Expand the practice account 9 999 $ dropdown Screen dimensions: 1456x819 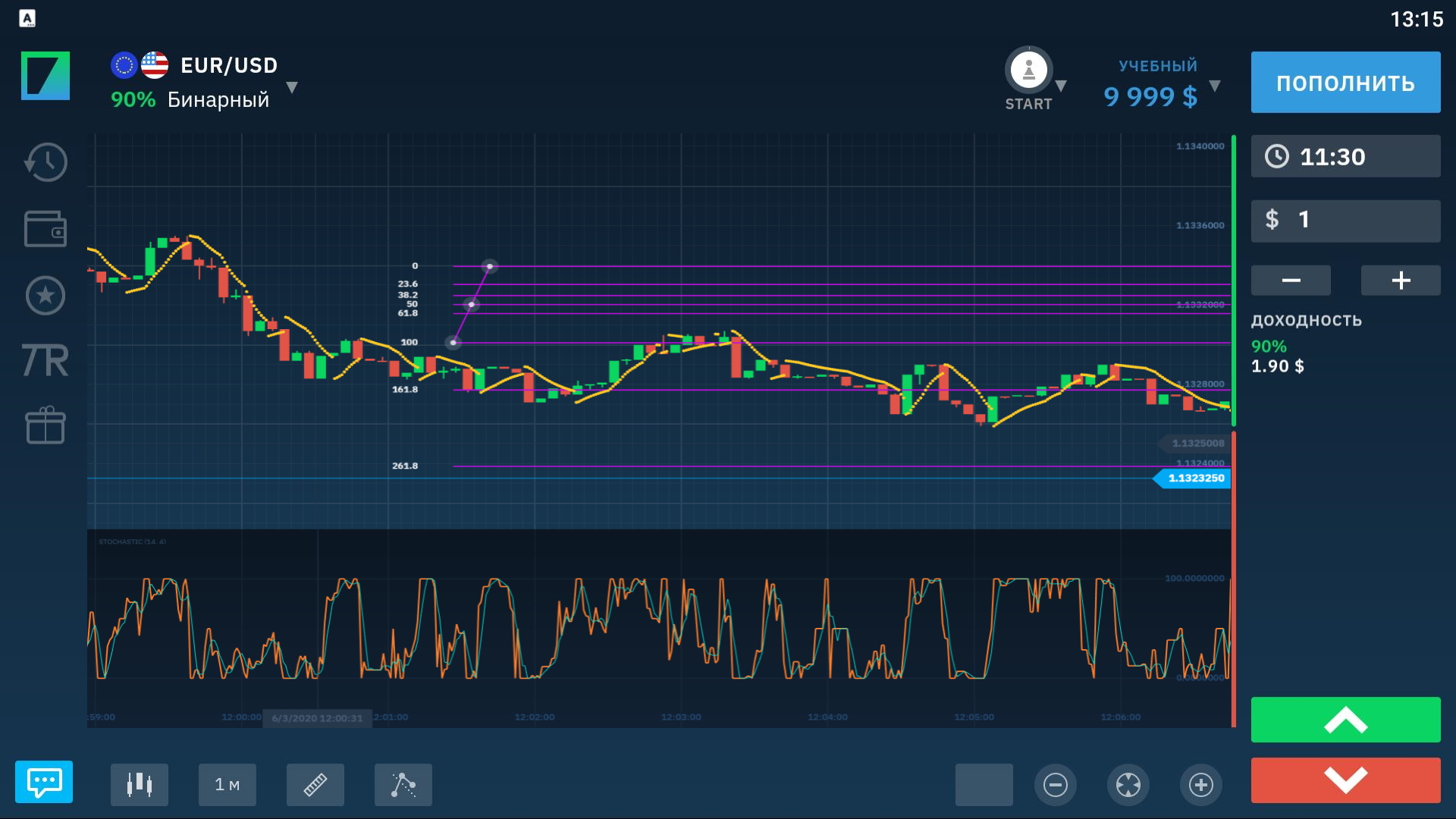(x=1215, y=86)
